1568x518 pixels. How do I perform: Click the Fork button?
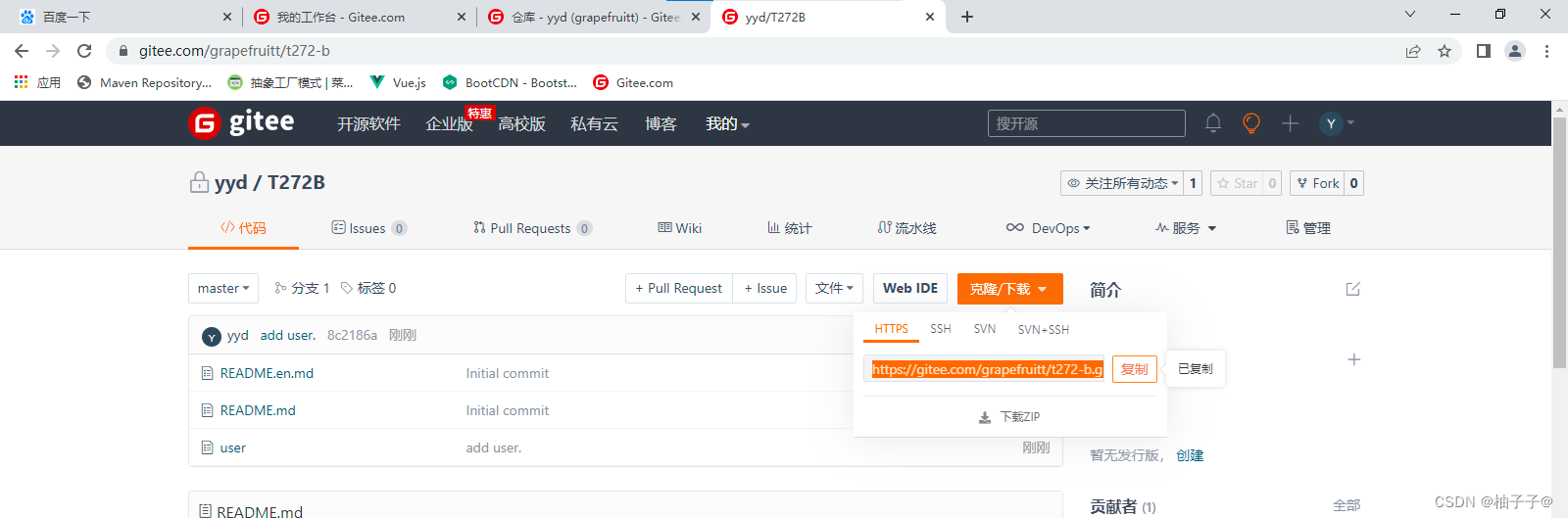coord(1316,183)
